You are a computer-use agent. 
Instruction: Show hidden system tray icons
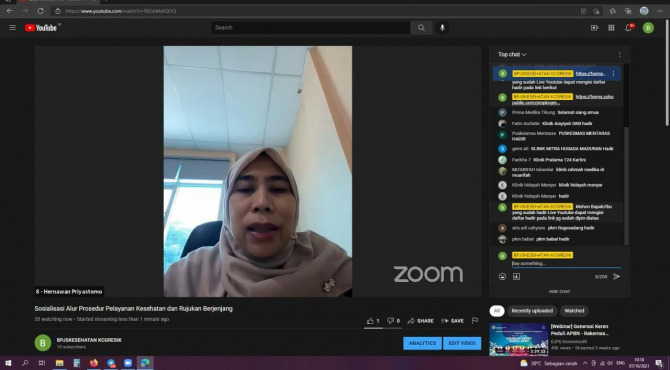(585, 363)
